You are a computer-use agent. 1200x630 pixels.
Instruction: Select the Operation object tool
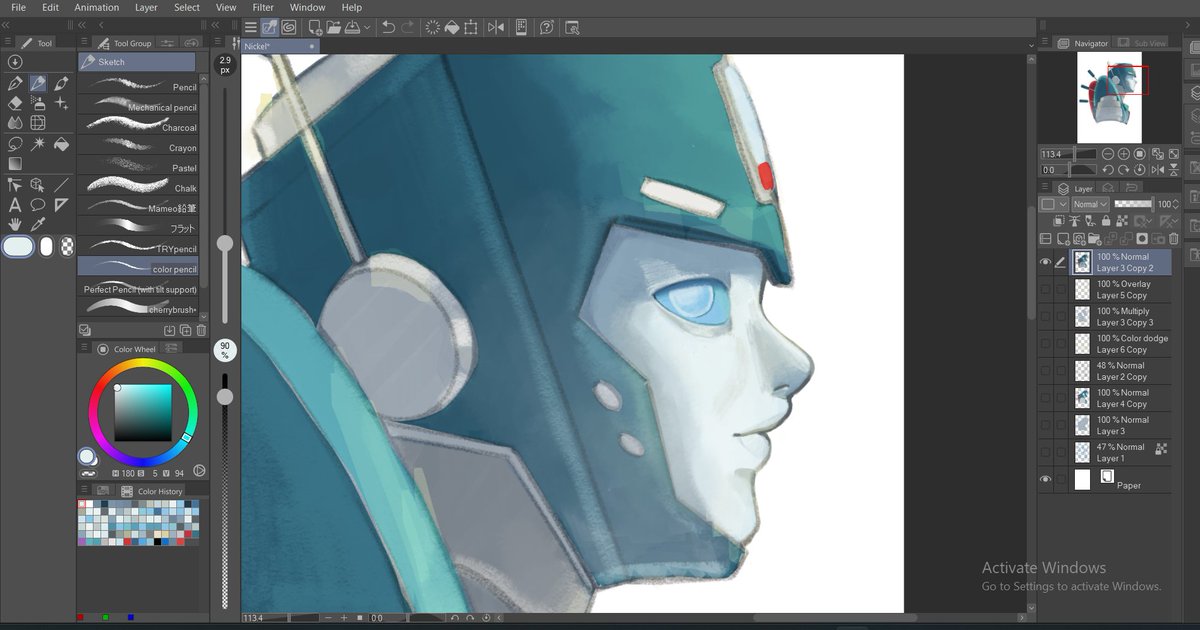[x=38, y=185]
